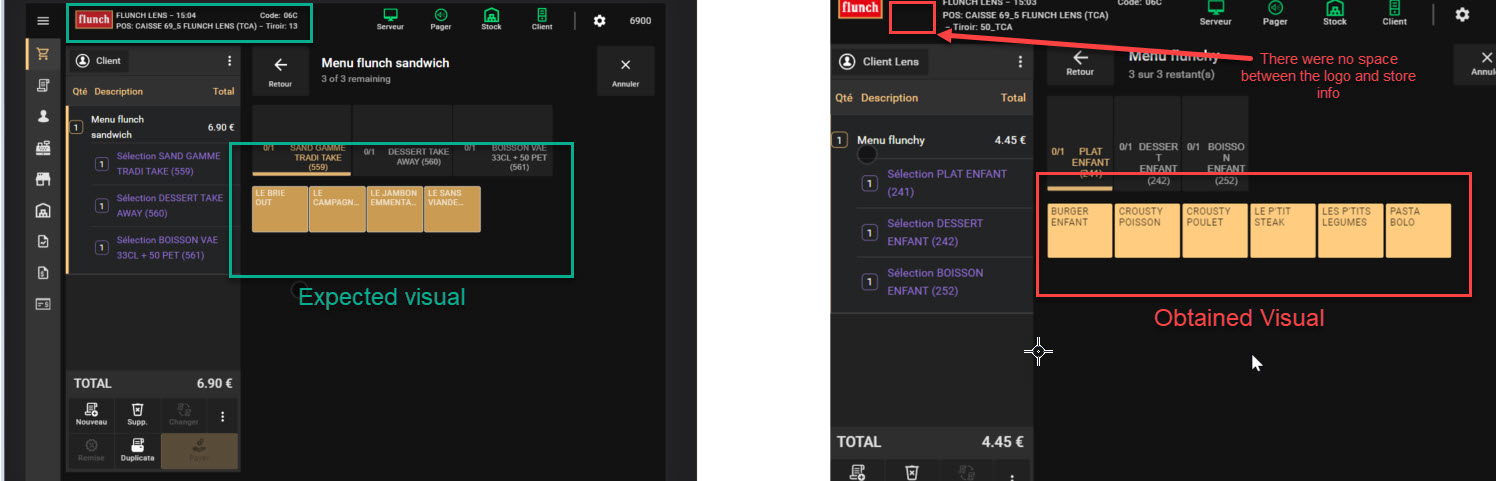Select Sélection PLAT ENFANT (241) line
Viewport: 1496px width, 481px height.
pos(946,183)
